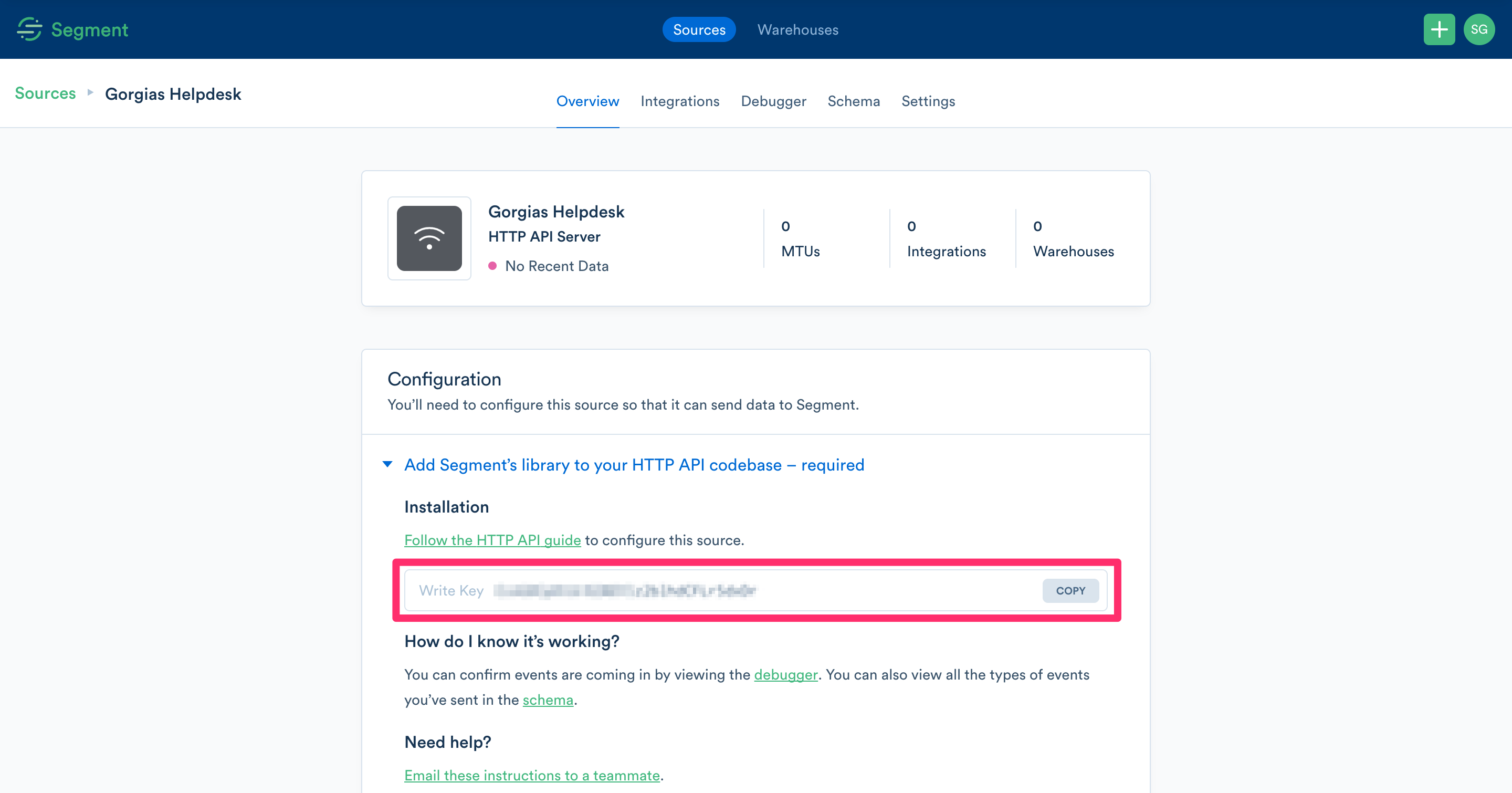Click the Segment wordmark text
1512x793 pixels.
89,29
